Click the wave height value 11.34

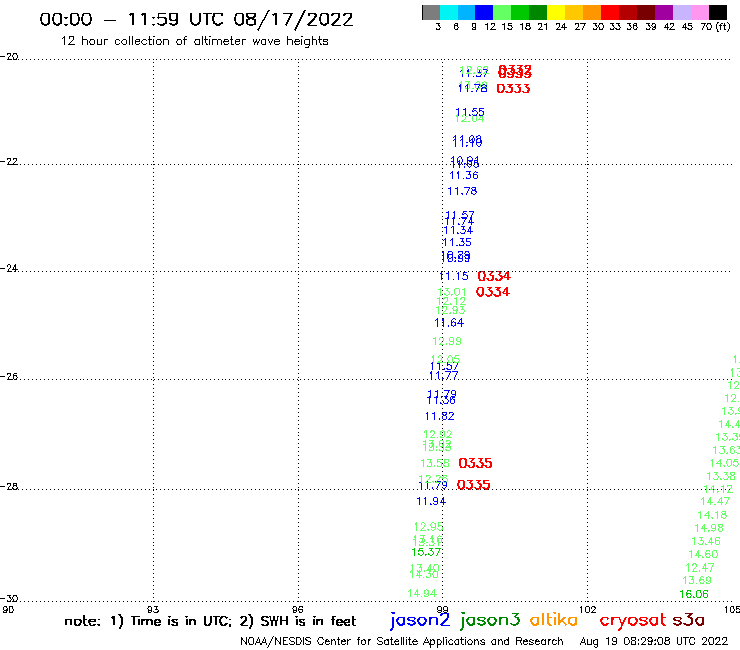[x=458, y=230]
